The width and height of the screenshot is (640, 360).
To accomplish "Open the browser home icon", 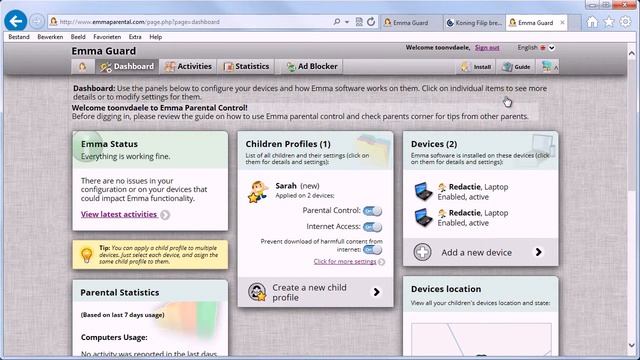I will [592, 22].
